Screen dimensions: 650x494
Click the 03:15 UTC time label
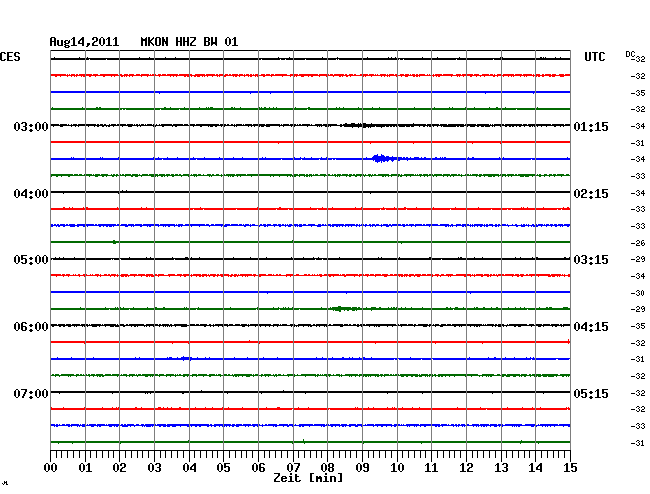pyautogui.click(x=591, y=260)
